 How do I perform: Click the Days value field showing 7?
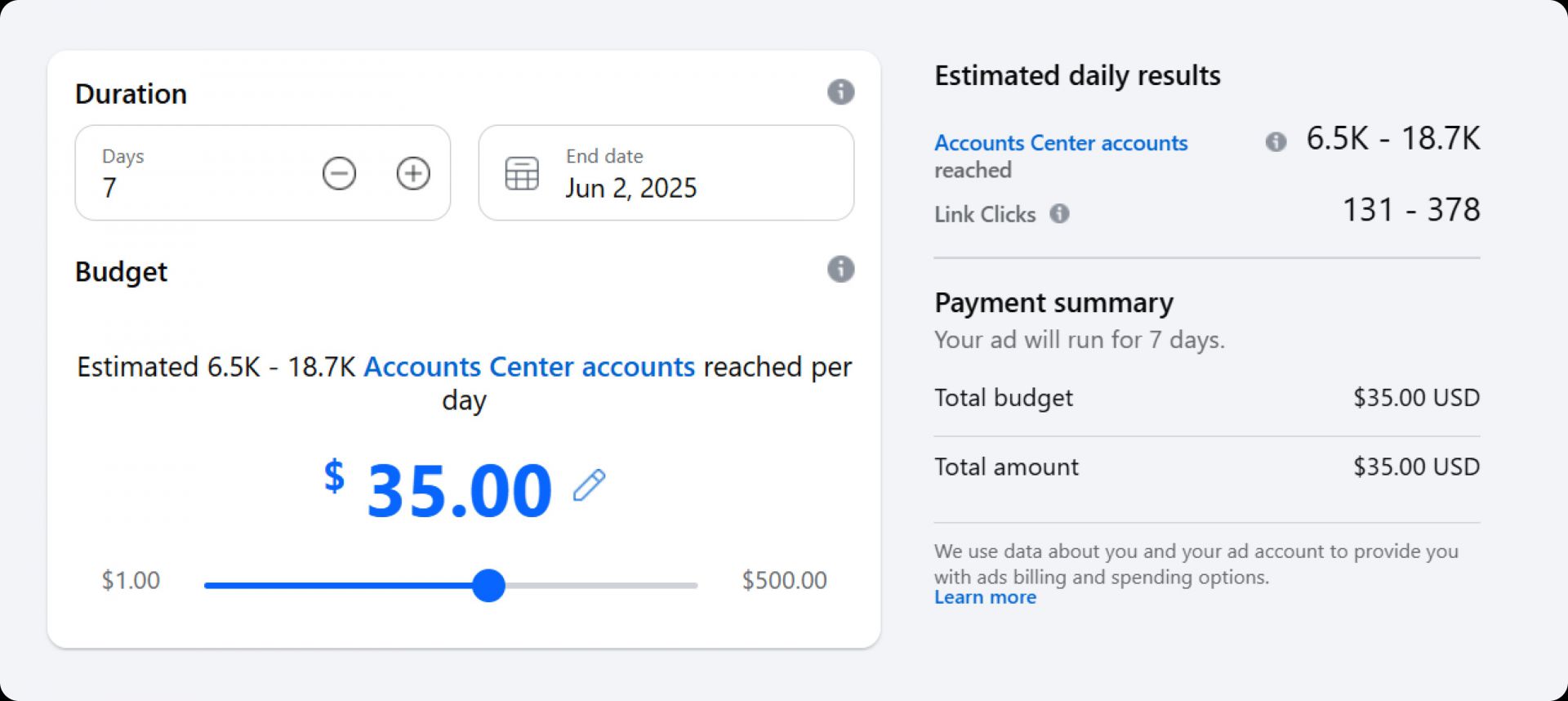(x=110, y=188)
